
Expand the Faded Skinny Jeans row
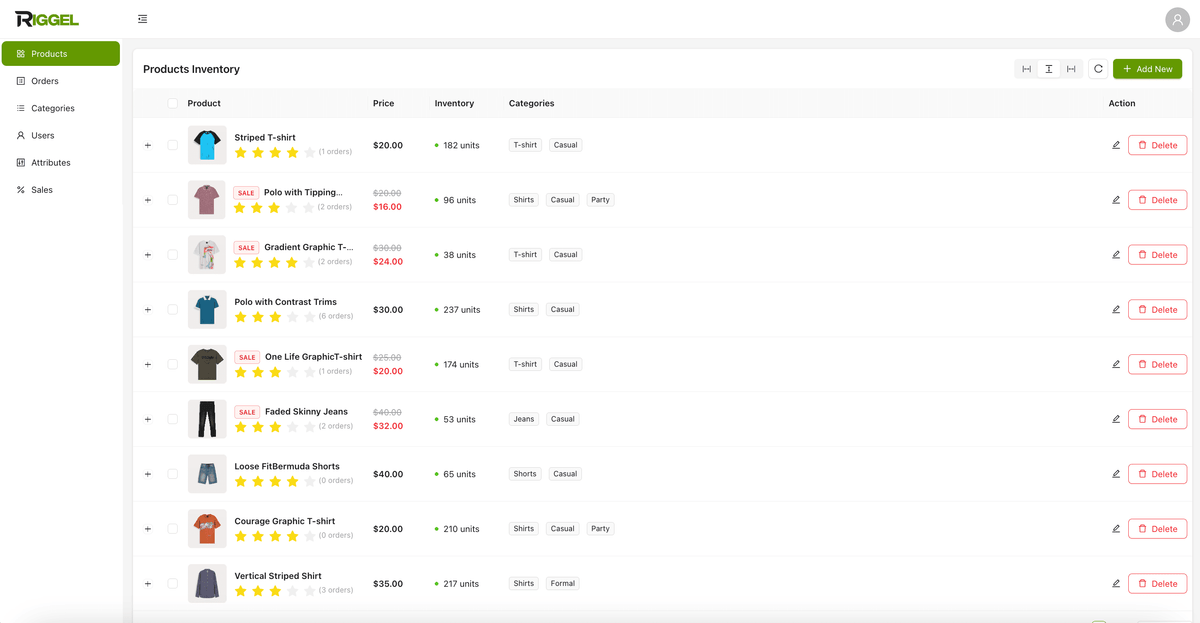click(x=147, y=419)
